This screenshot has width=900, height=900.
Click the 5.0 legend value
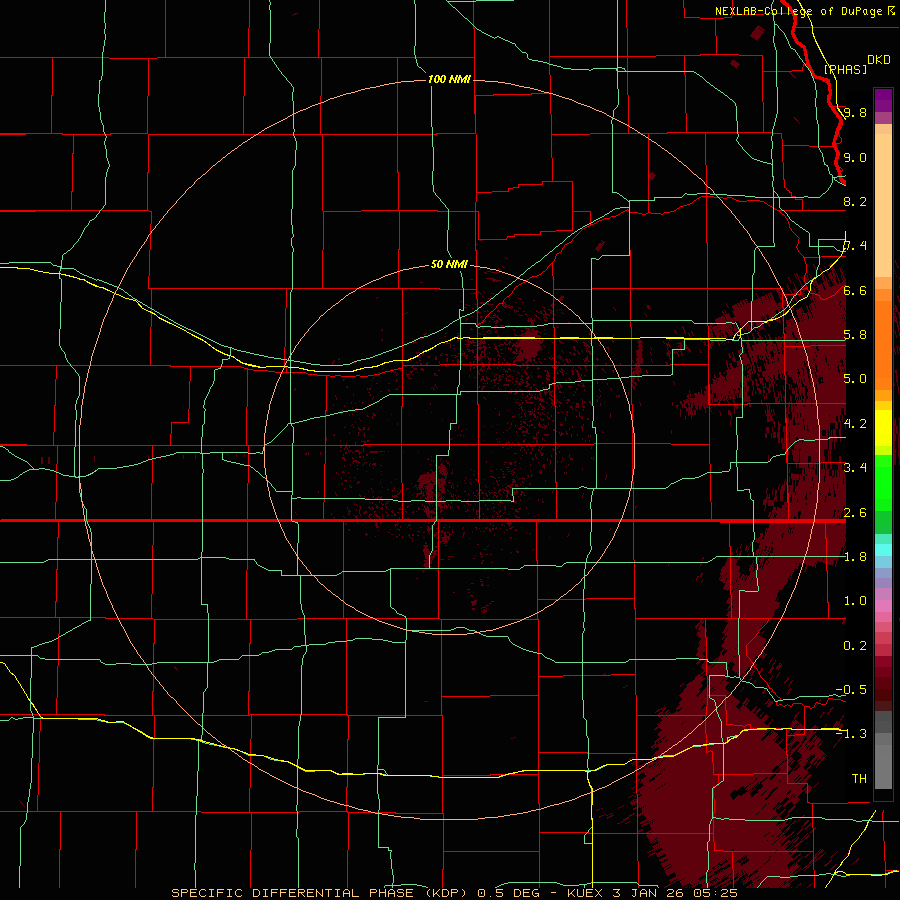coord(855,379)
